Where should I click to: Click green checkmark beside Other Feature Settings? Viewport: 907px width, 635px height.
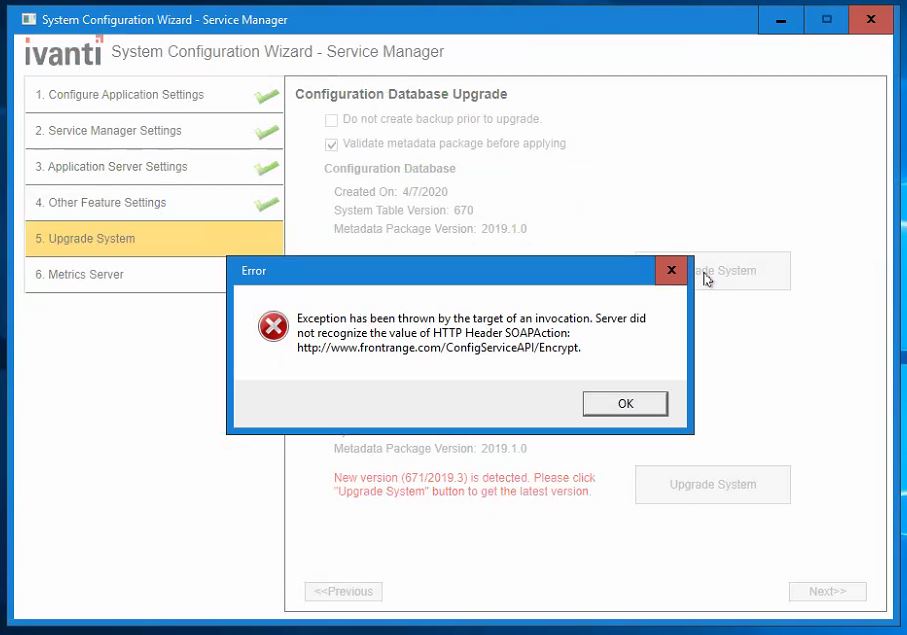pyautogui.click(x=266, y=204)
